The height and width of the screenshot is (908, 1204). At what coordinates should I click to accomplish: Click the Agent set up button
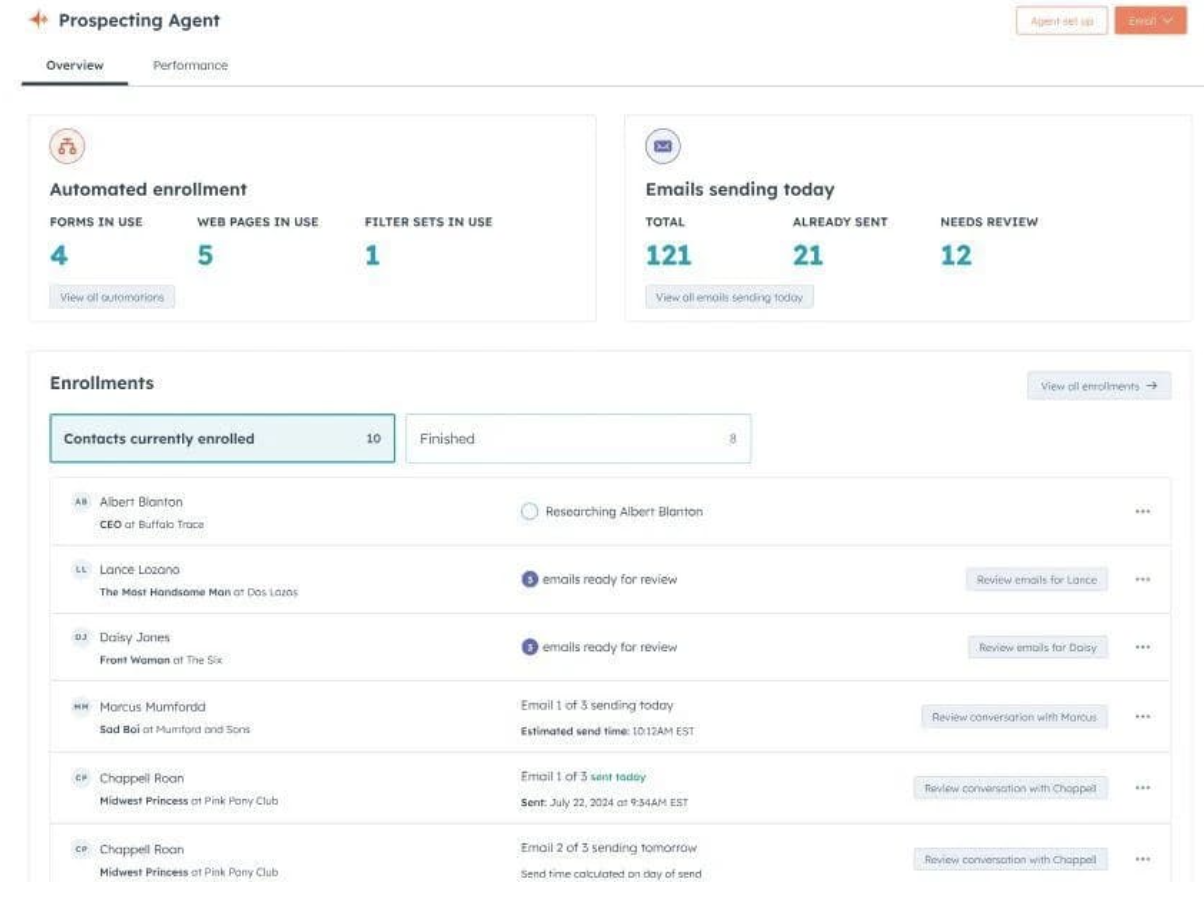pos(1061,21)
